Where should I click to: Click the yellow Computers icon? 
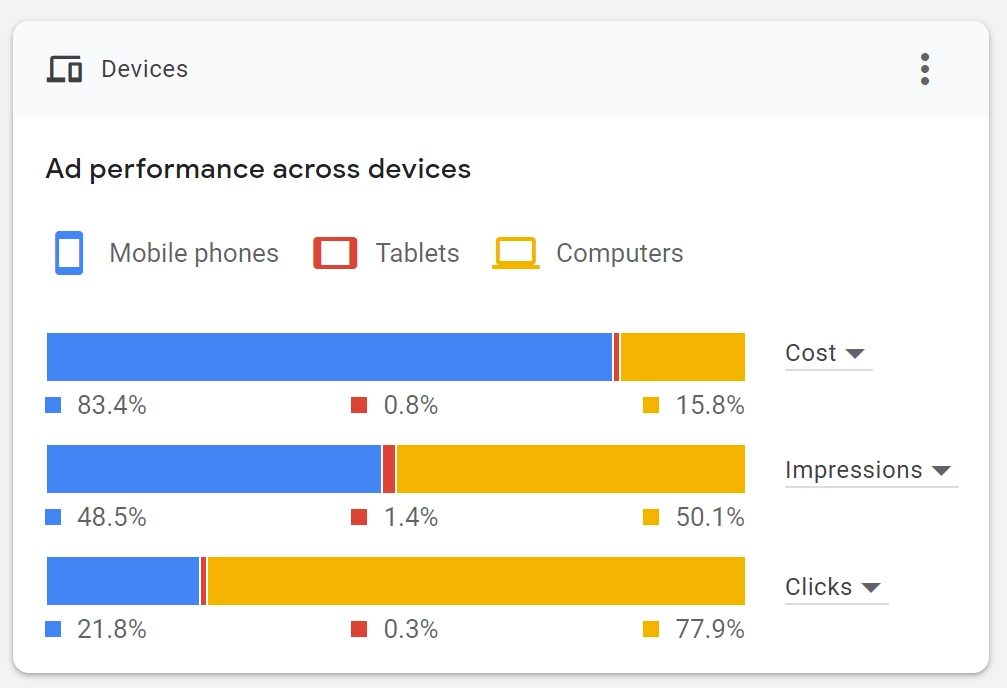click(x=516, y=254)
